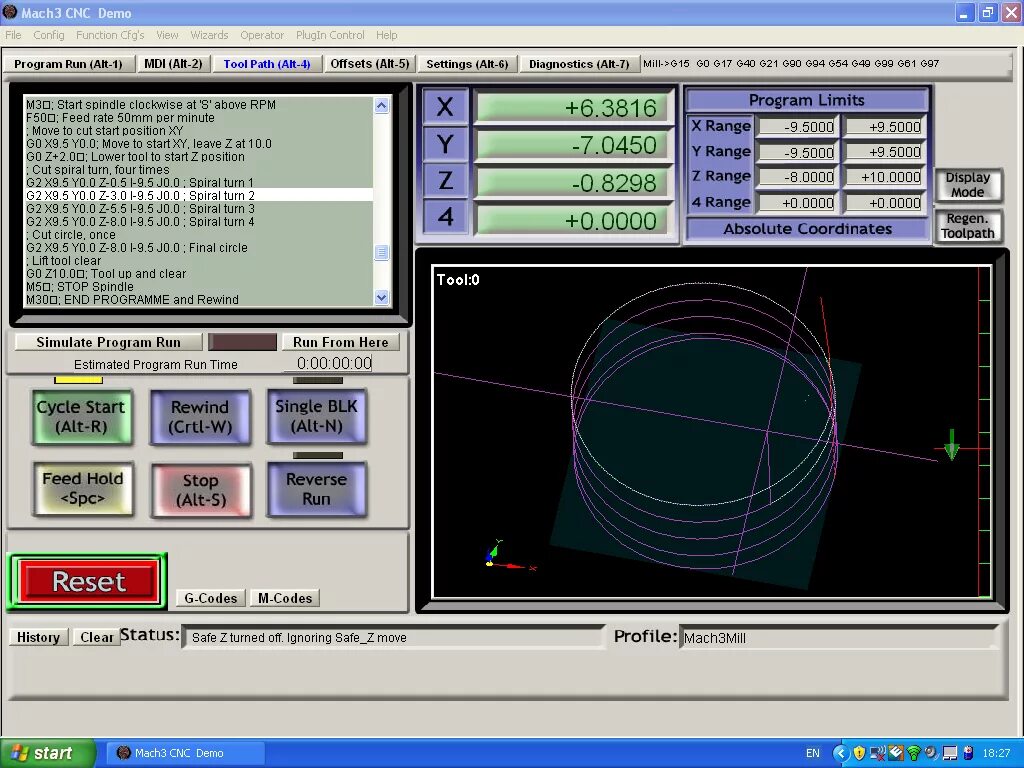This screenshot has width=1024, height=768.
Task: Open the Windows start menu
Action: tap(47, 753)
